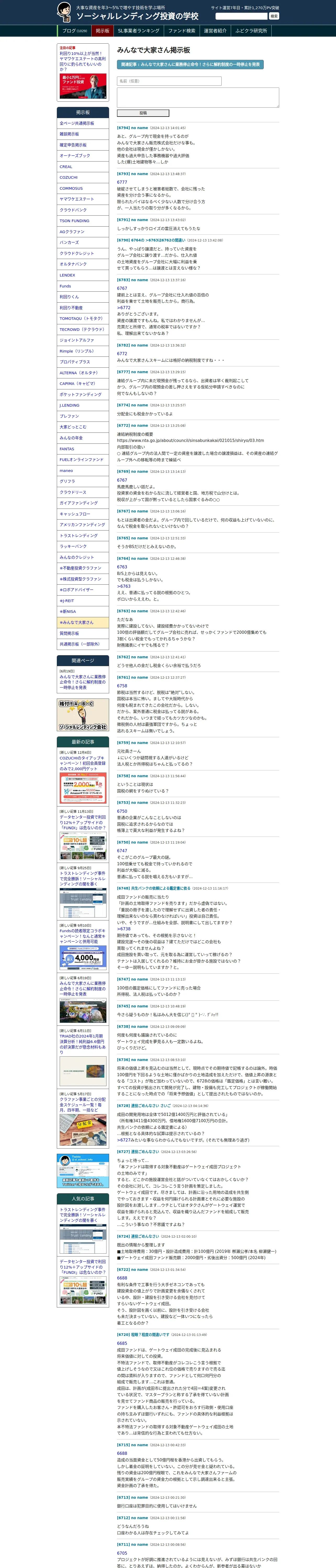Click the comment textarea
The image size is (336, 1568).
pos(198,97)
